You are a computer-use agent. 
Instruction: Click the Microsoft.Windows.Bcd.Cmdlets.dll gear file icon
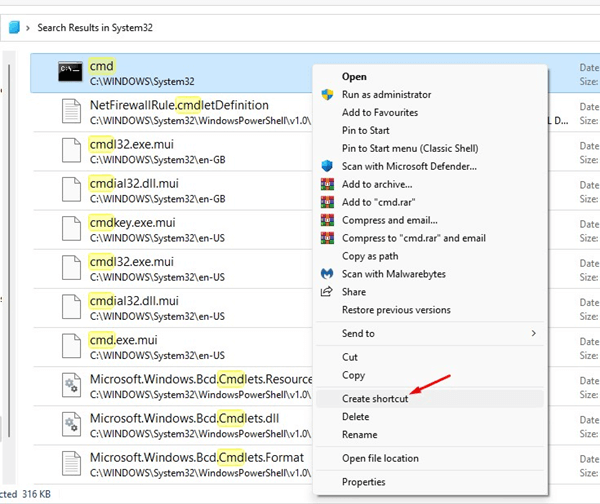(72, 424)
